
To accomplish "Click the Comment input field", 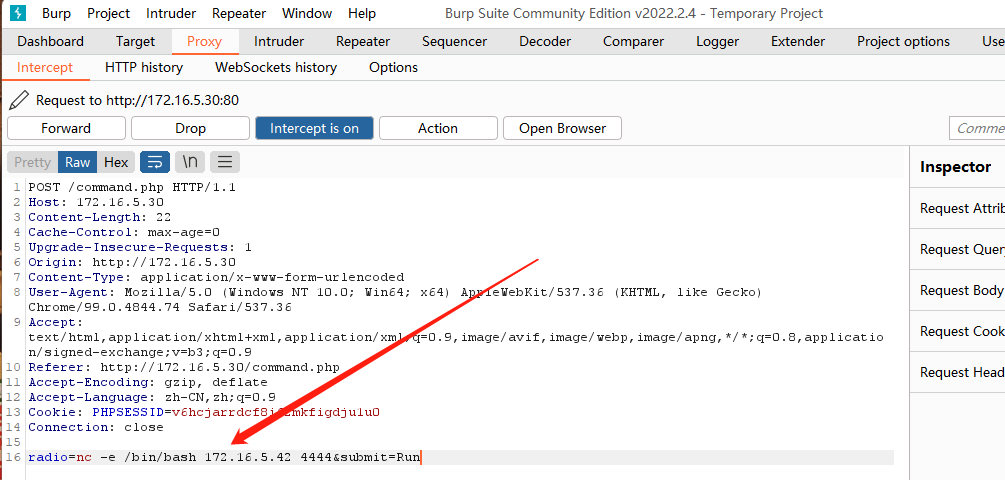I will (977, 128).
